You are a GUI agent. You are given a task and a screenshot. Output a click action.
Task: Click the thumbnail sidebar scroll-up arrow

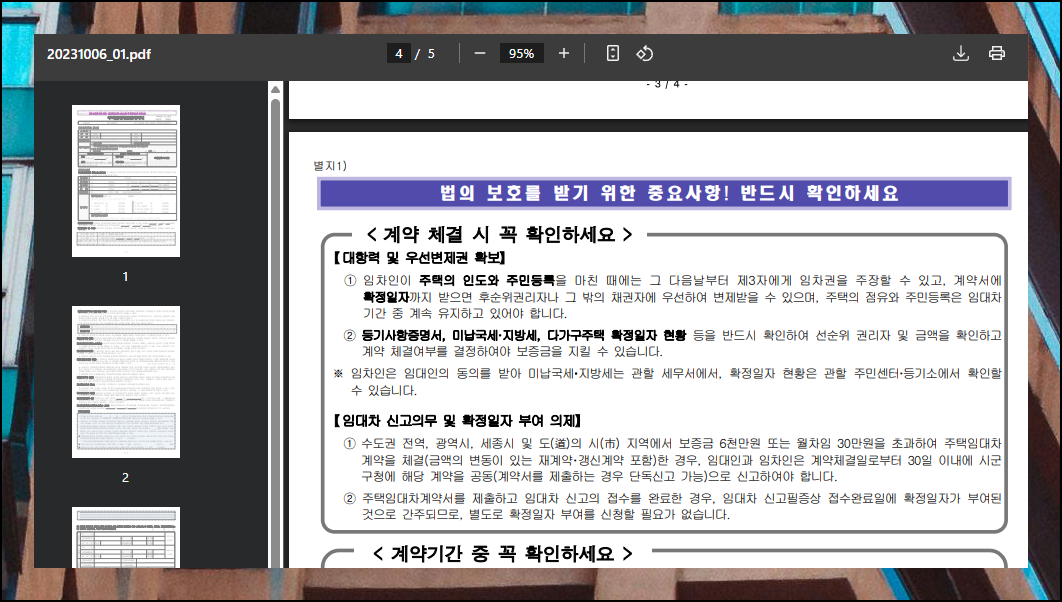coord(276,89)
